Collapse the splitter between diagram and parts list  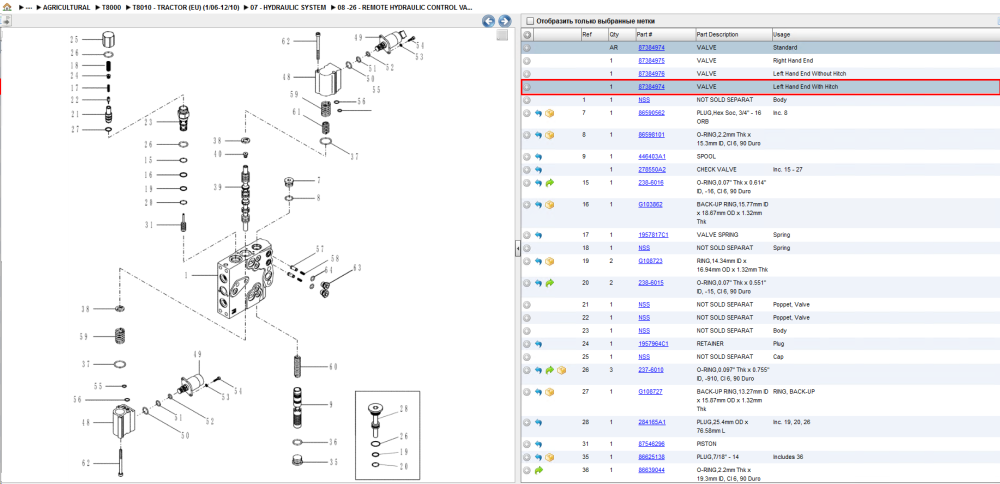518,249
